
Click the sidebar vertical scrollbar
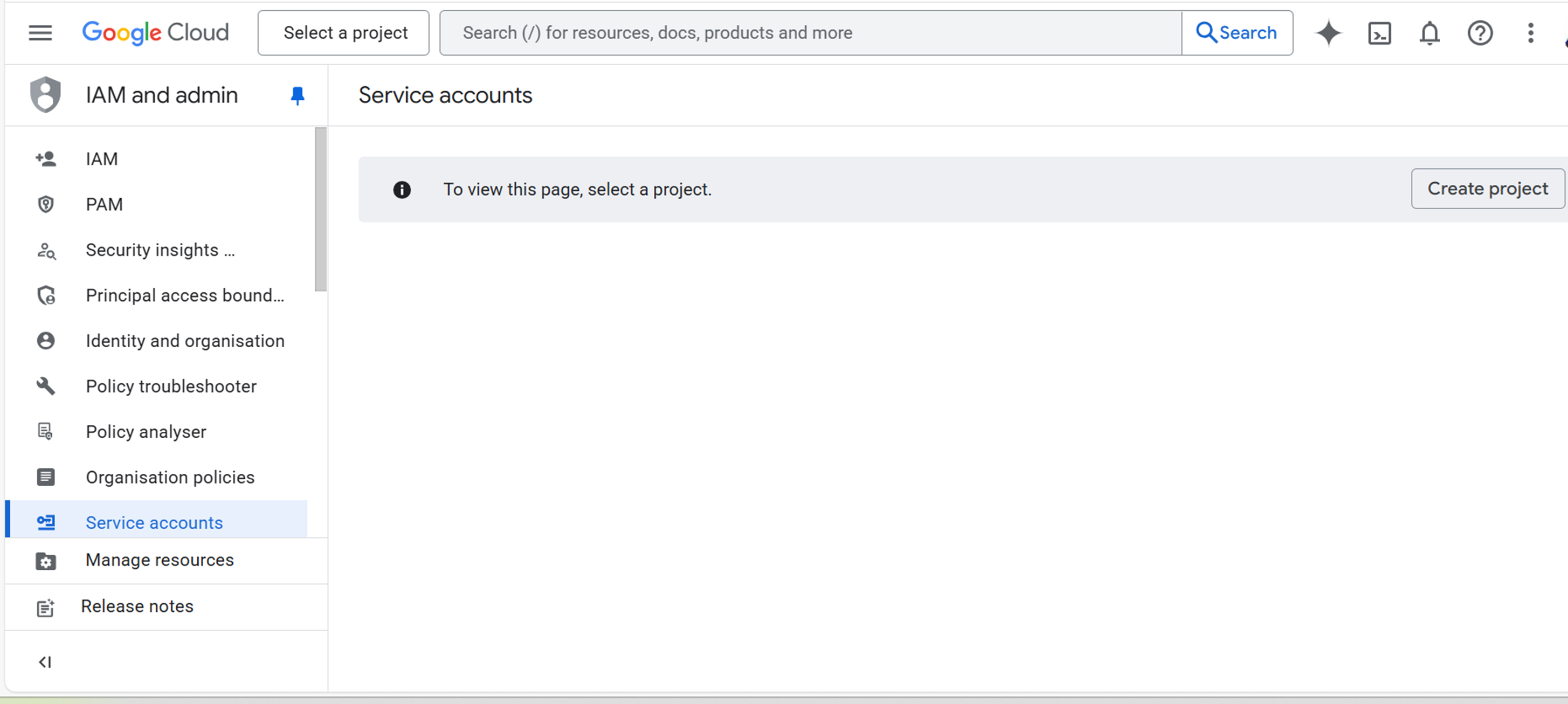coord(321,210)
